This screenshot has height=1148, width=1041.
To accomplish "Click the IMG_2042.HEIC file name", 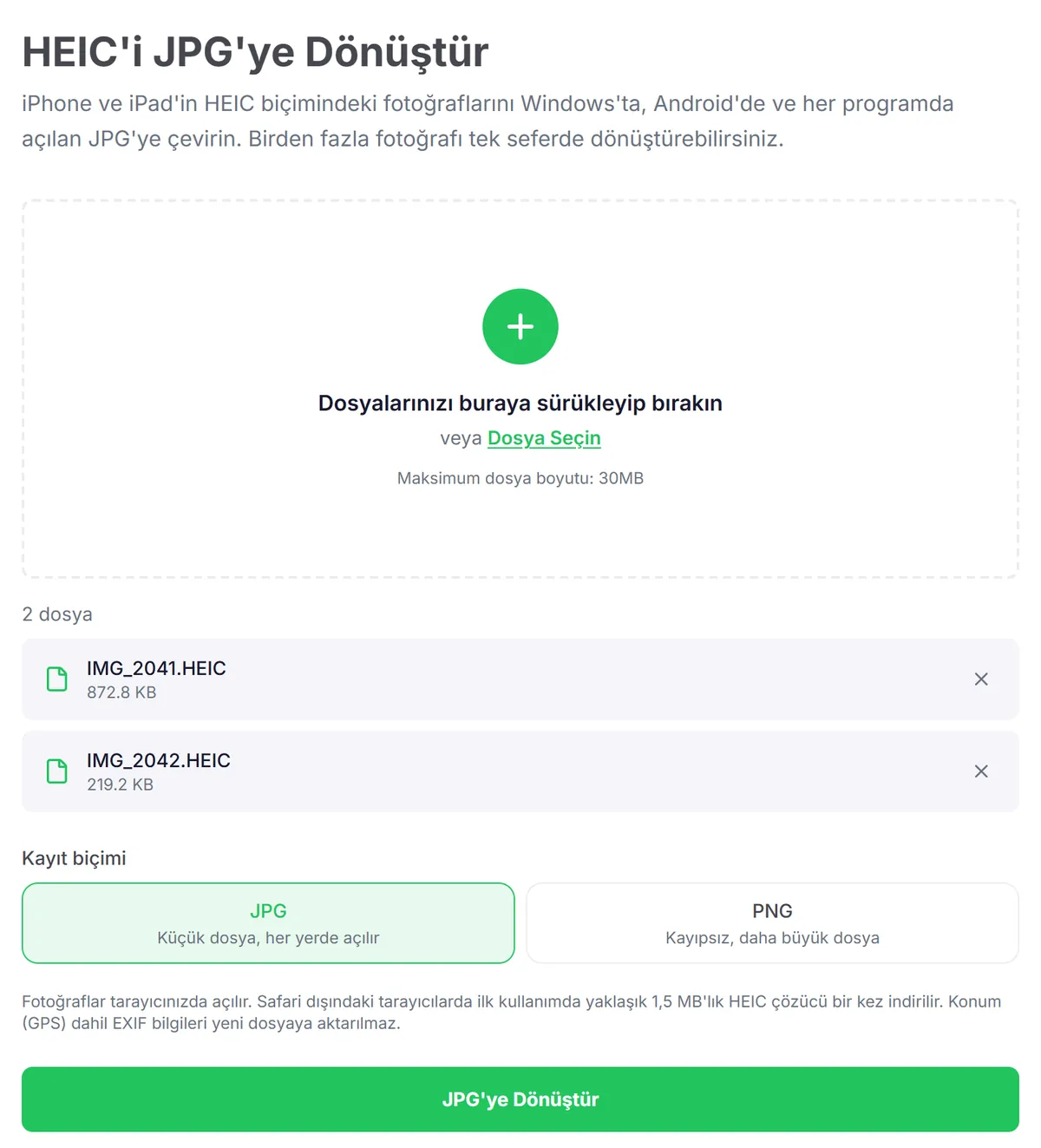I will (159, 760).
